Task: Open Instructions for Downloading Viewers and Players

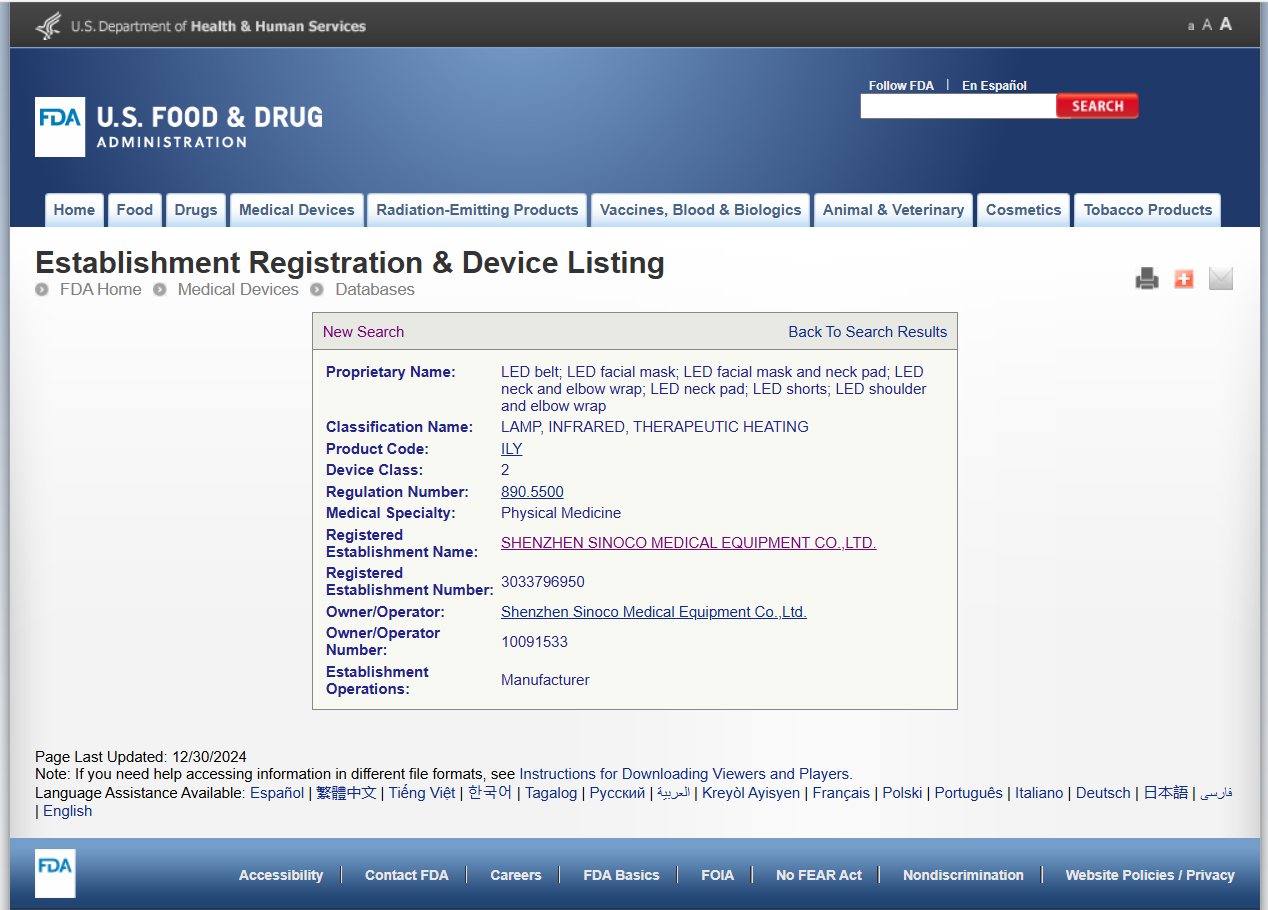Action: pyautogui.click(x=686, y=774)
